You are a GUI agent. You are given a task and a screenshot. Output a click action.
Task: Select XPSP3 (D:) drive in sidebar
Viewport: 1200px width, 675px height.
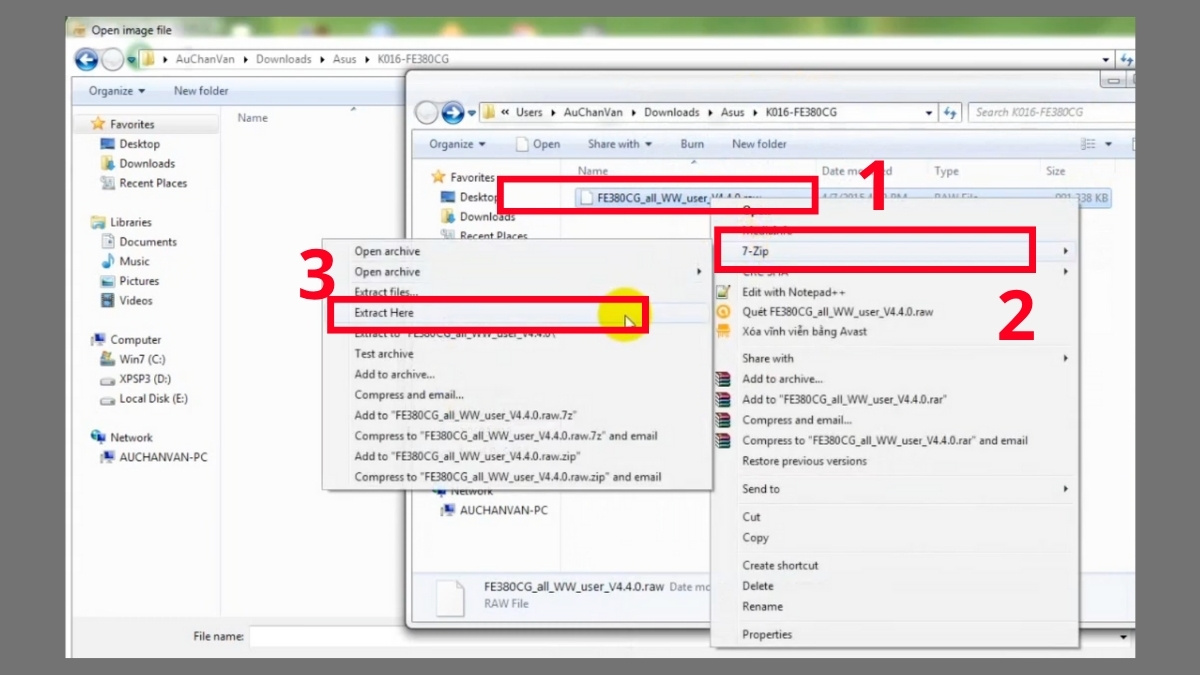(135, 379)
